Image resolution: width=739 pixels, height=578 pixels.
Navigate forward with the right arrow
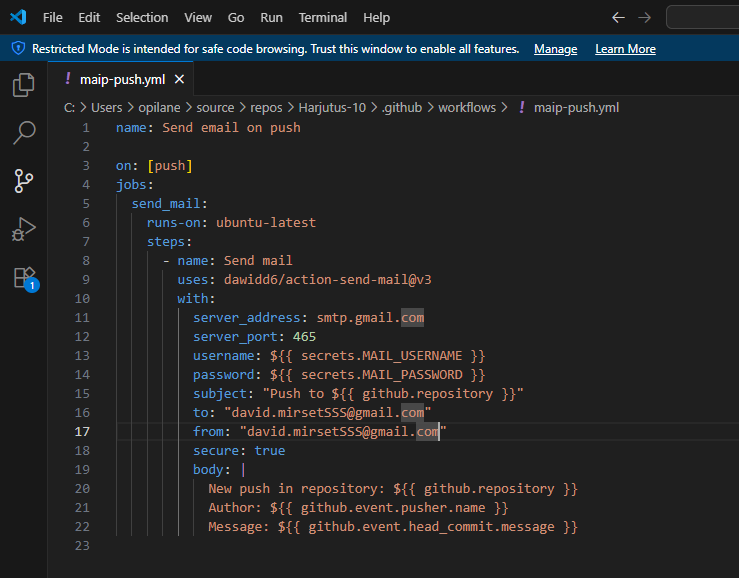point(644,18)
